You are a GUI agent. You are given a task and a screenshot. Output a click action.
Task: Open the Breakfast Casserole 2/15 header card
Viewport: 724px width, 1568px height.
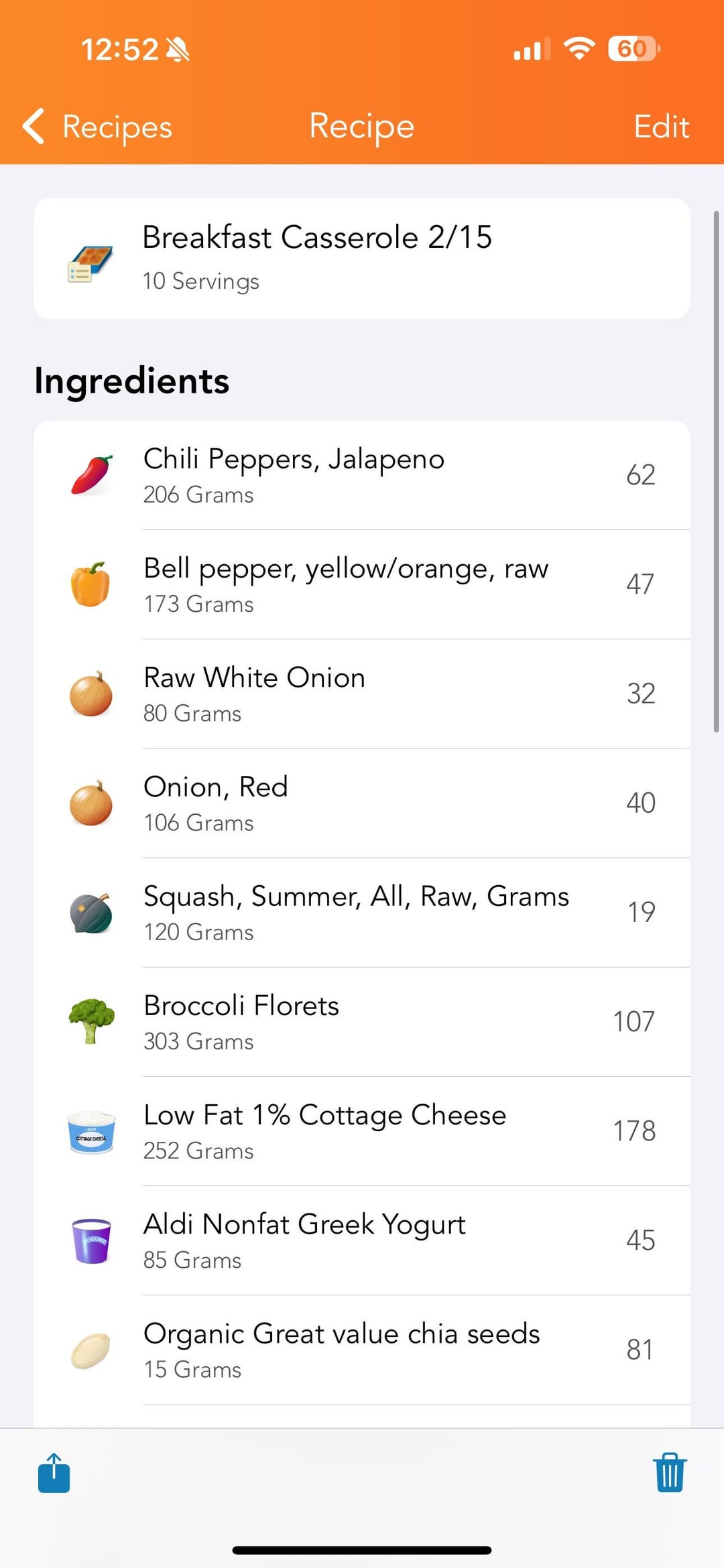coord(362,258)
